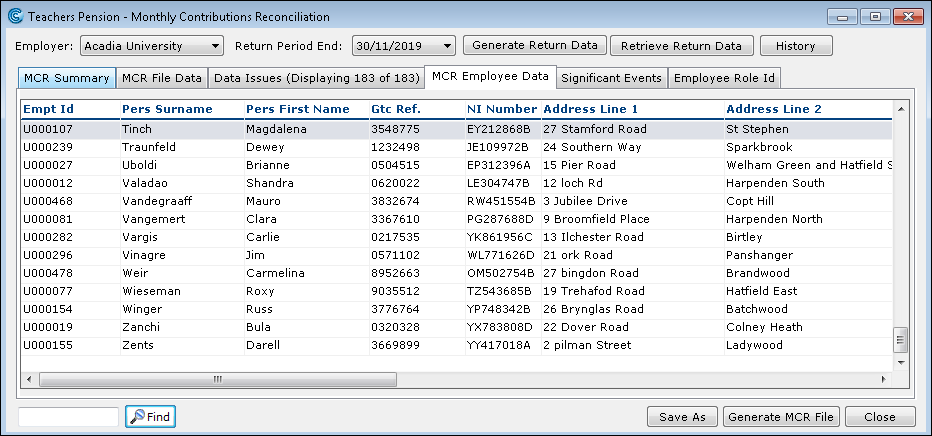Go to the Significant Events tab
Image resolution: width=932 pixels, height=436 pixels.
[x=611, y=78]
